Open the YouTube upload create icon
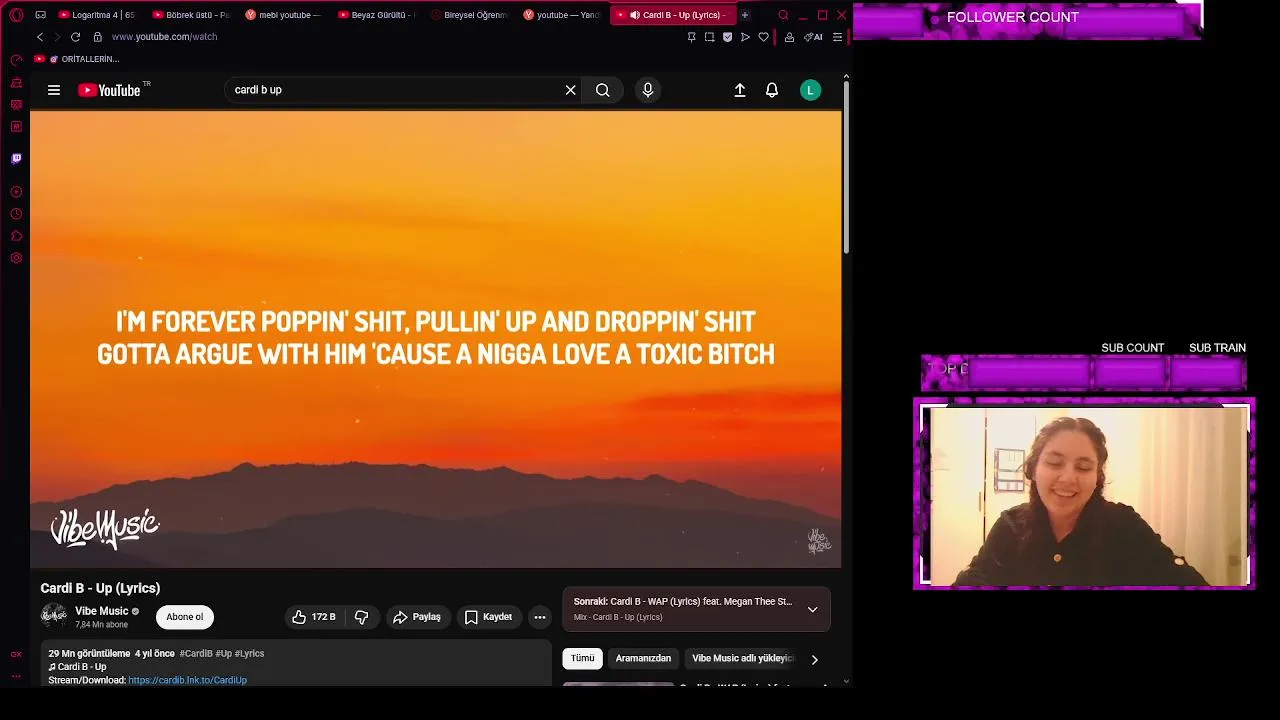 tap(740, 90)
